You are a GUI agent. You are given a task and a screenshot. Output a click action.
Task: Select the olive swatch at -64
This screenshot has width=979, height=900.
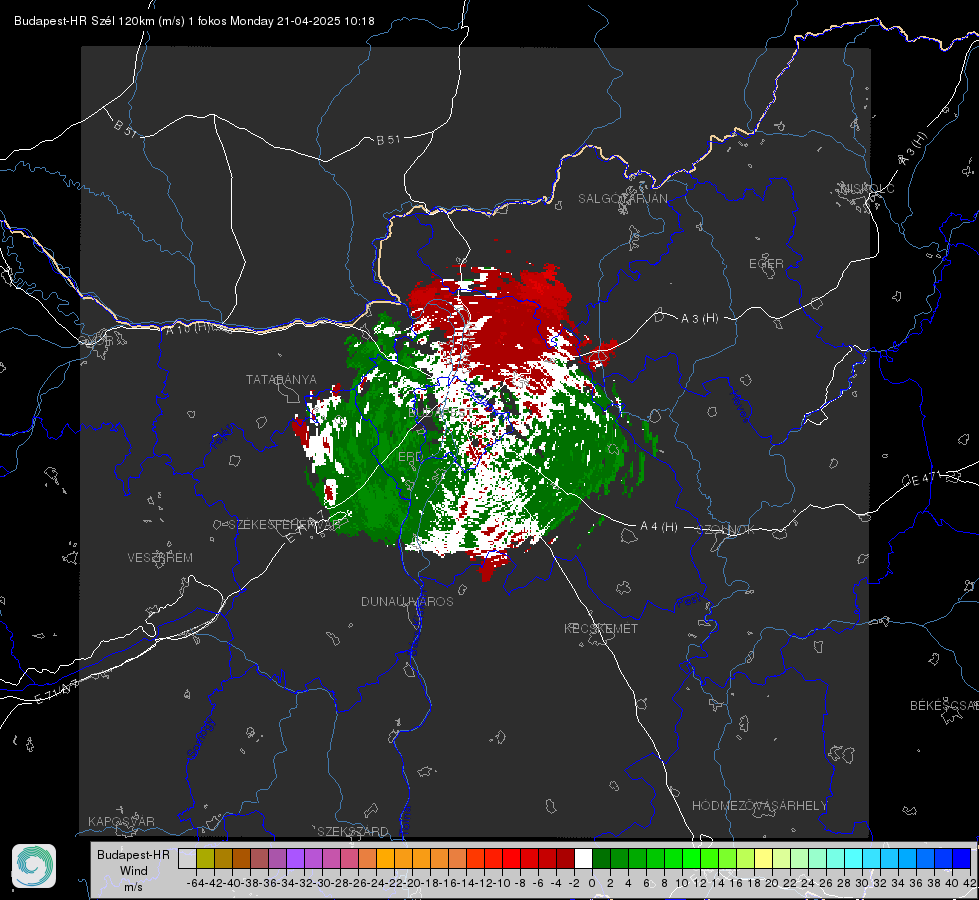coord(205,858)
